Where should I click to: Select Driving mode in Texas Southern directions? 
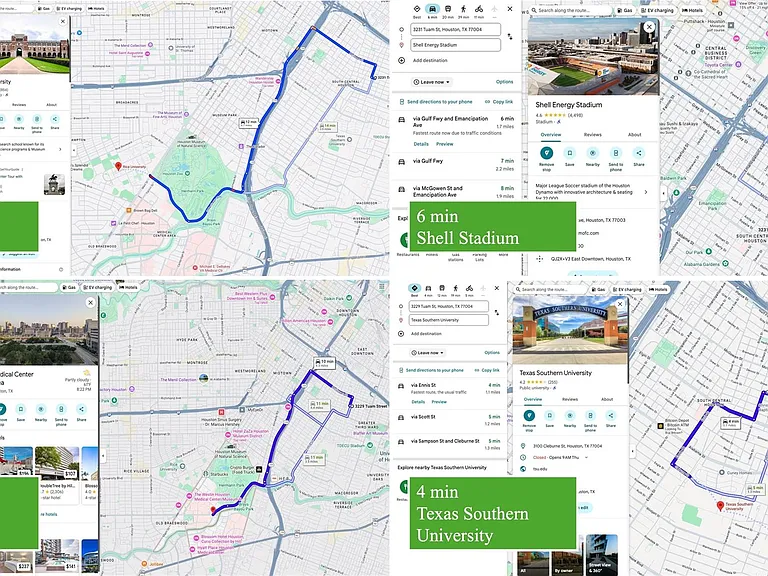coord(428,289)
